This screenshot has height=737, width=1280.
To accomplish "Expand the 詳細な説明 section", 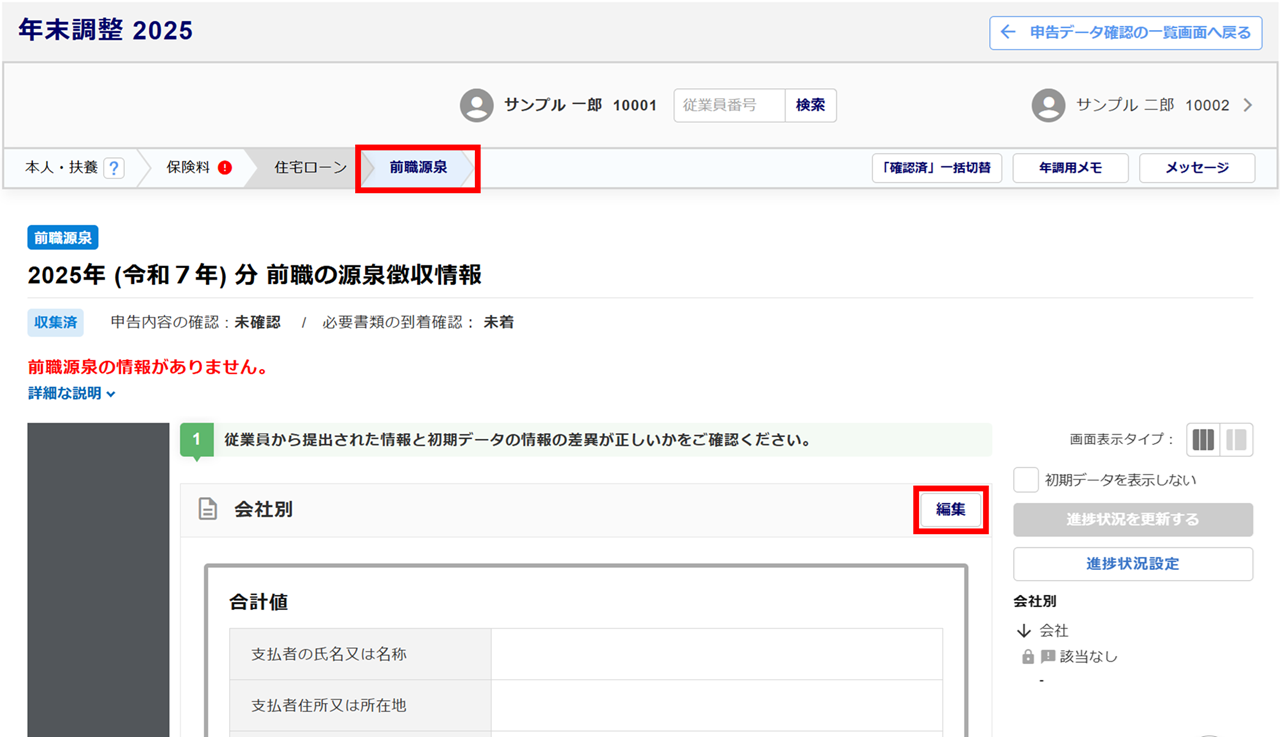I will 72,394.
